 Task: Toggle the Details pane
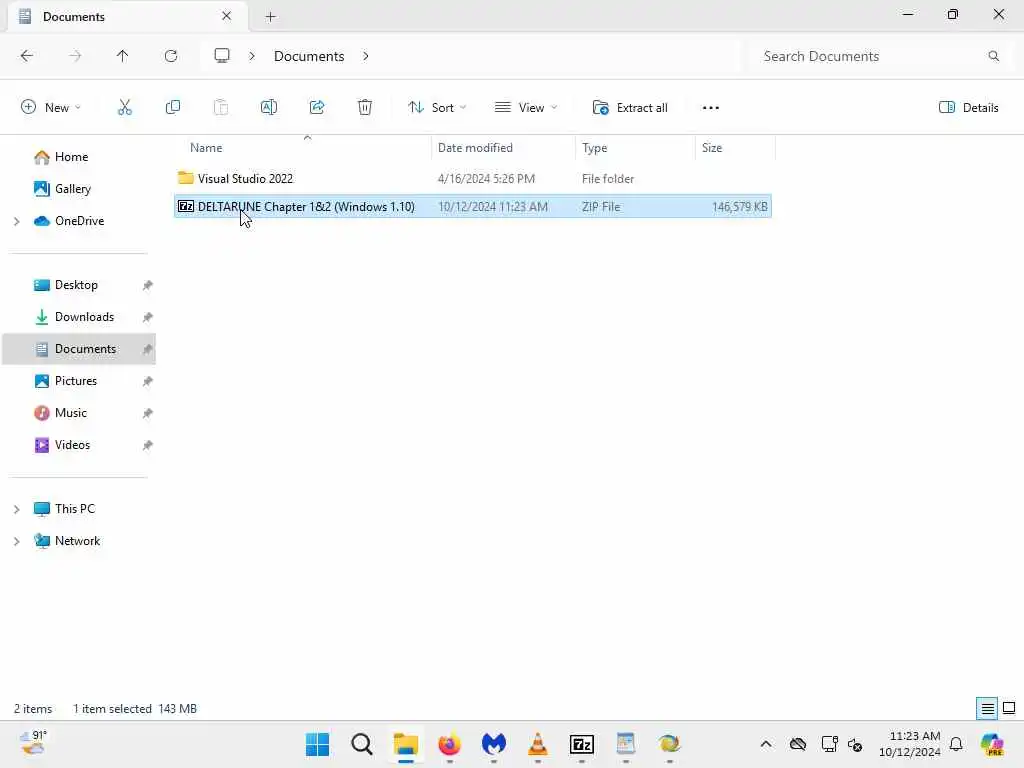click(968, 108)
